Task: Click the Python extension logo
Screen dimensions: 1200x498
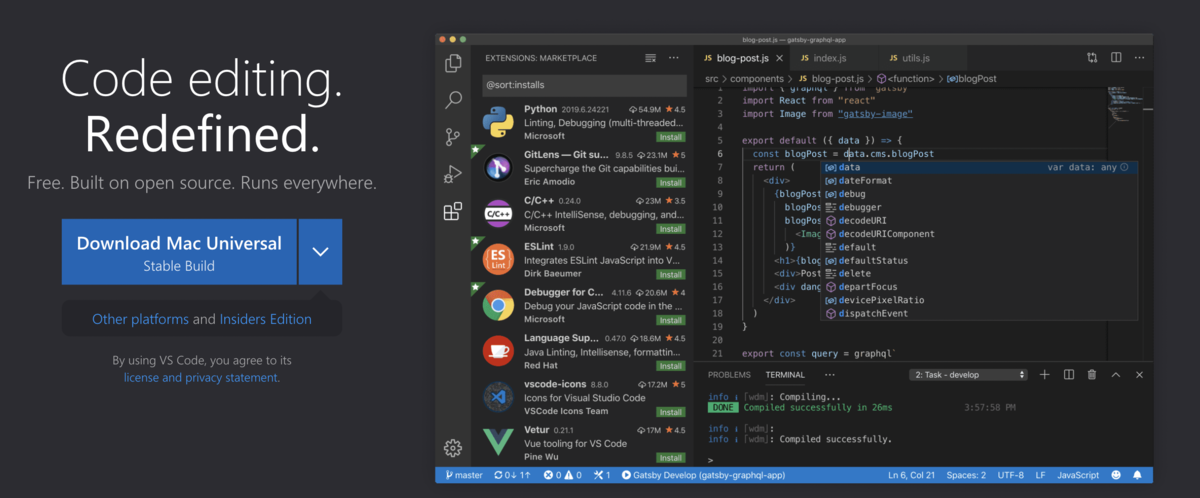Action: pos(498,122)
